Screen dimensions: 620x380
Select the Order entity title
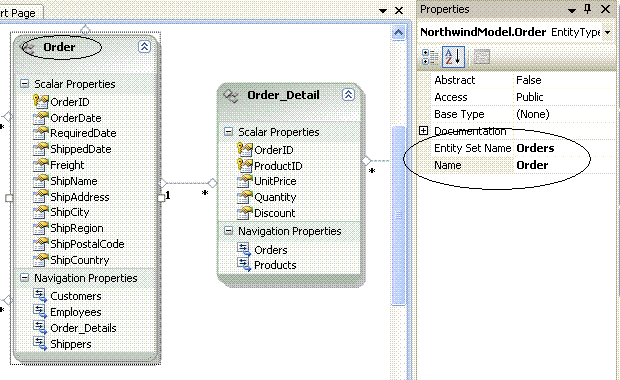tap(59, 47)
